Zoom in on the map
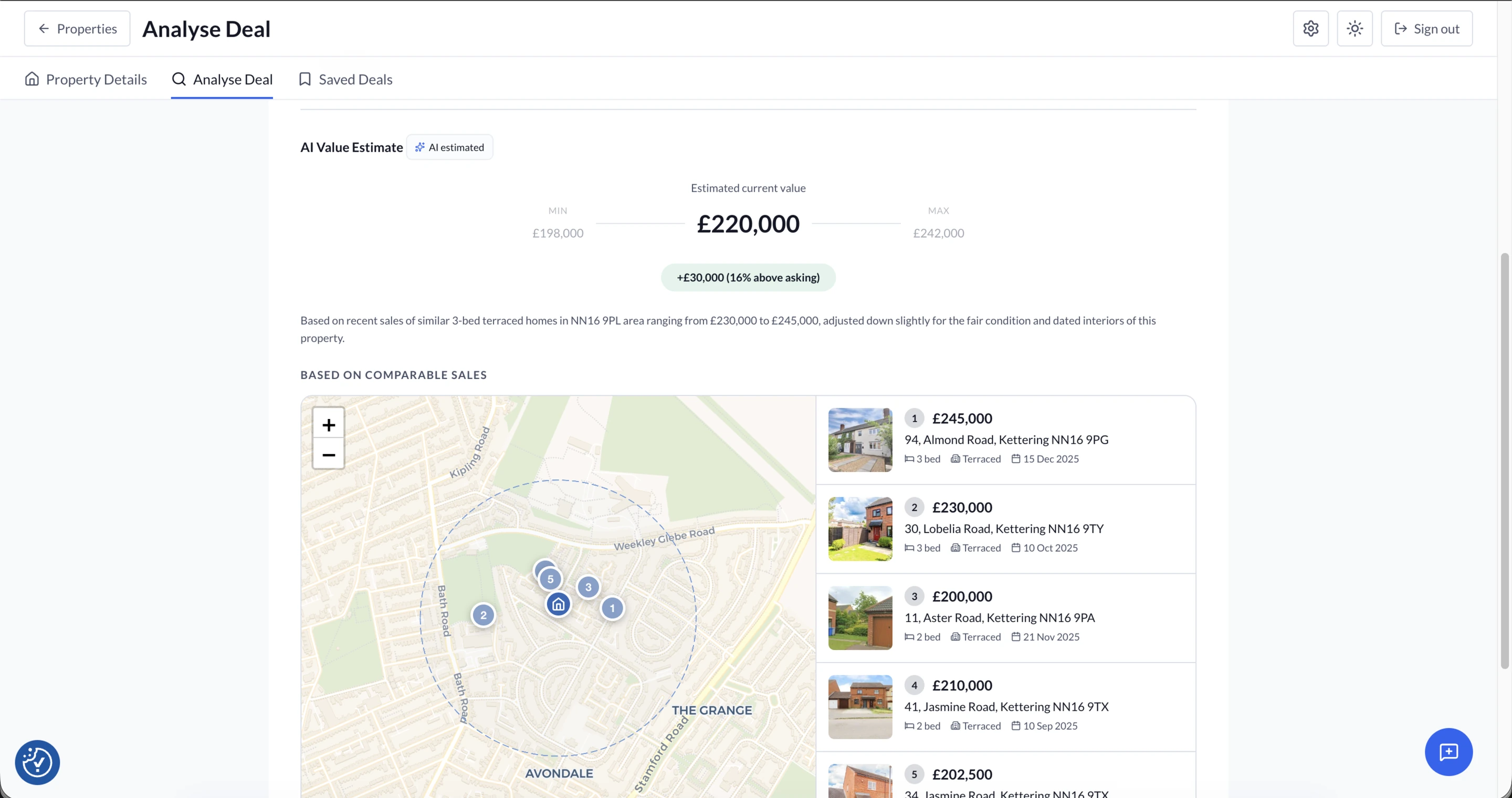 coord(329,424)
